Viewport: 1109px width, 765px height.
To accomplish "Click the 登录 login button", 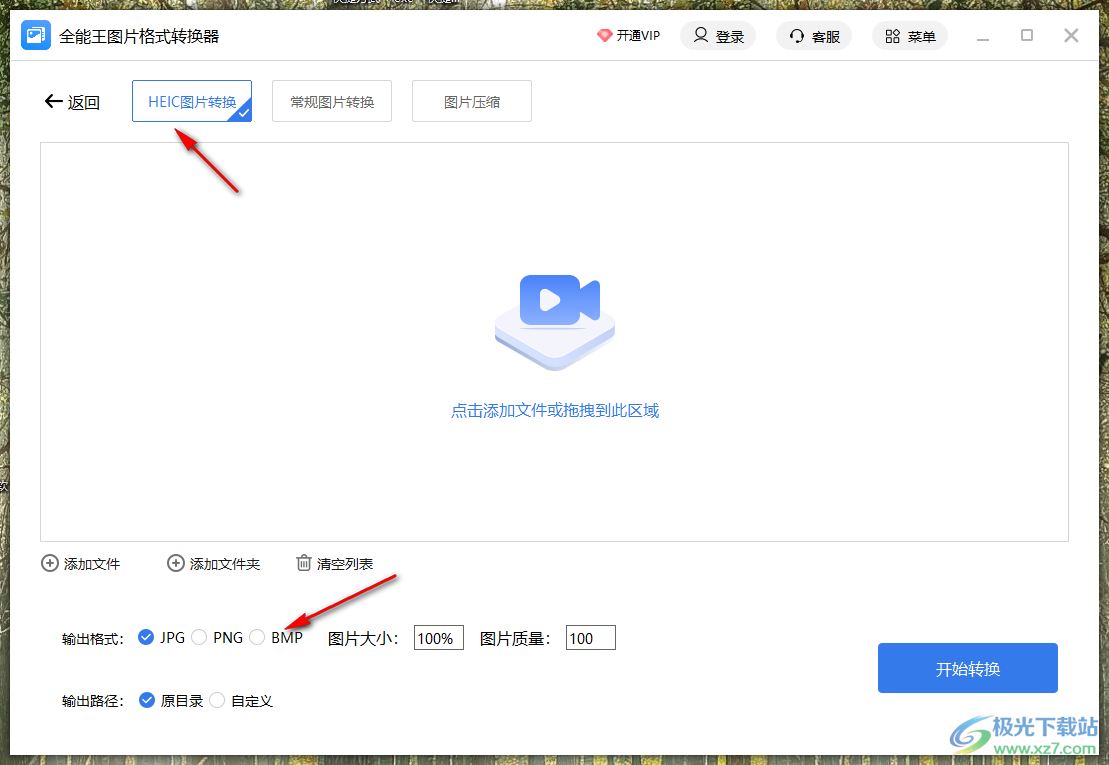I will [x=718, y=36].
